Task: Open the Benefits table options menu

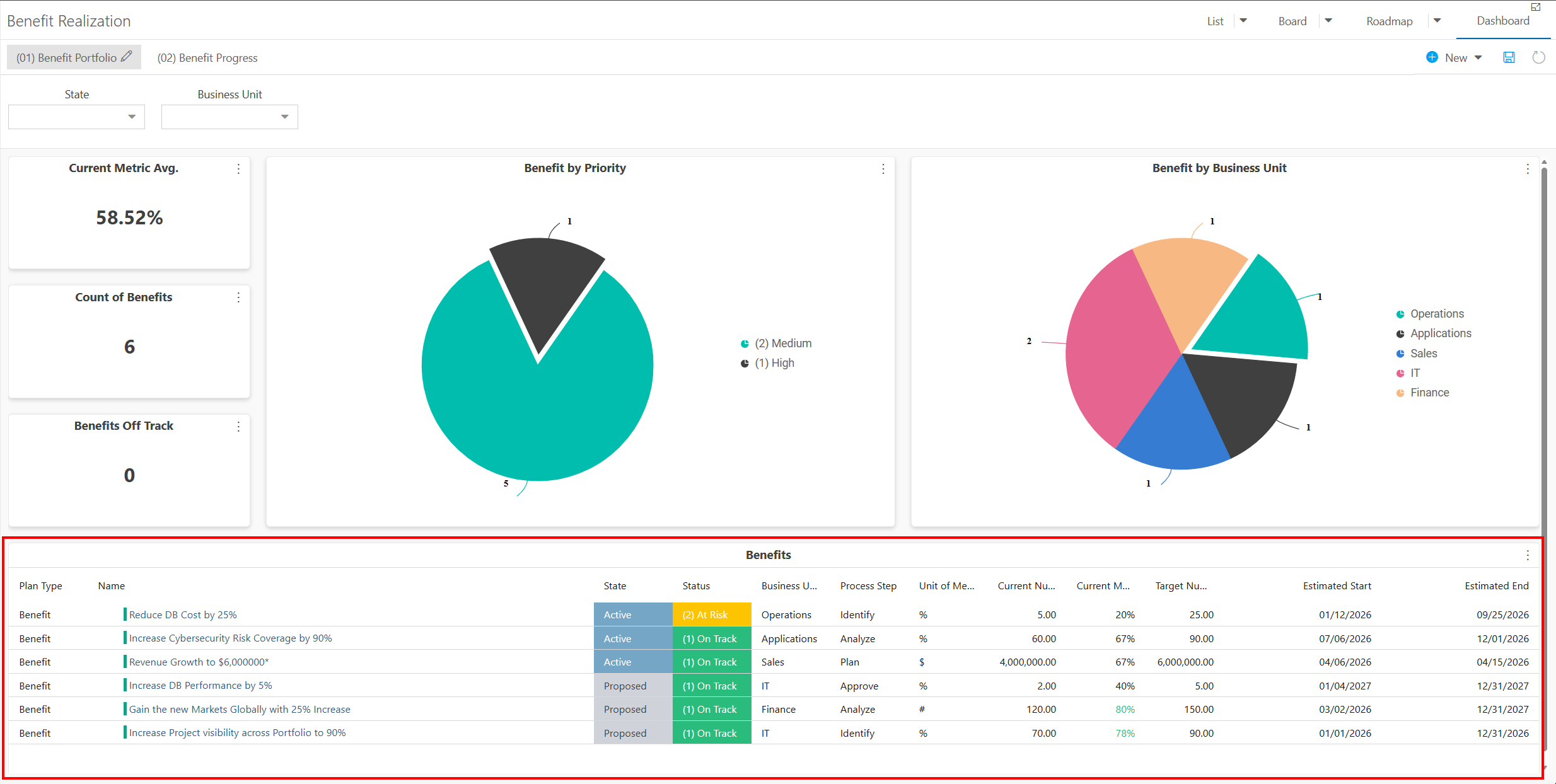Action: tap(1528, 555)
